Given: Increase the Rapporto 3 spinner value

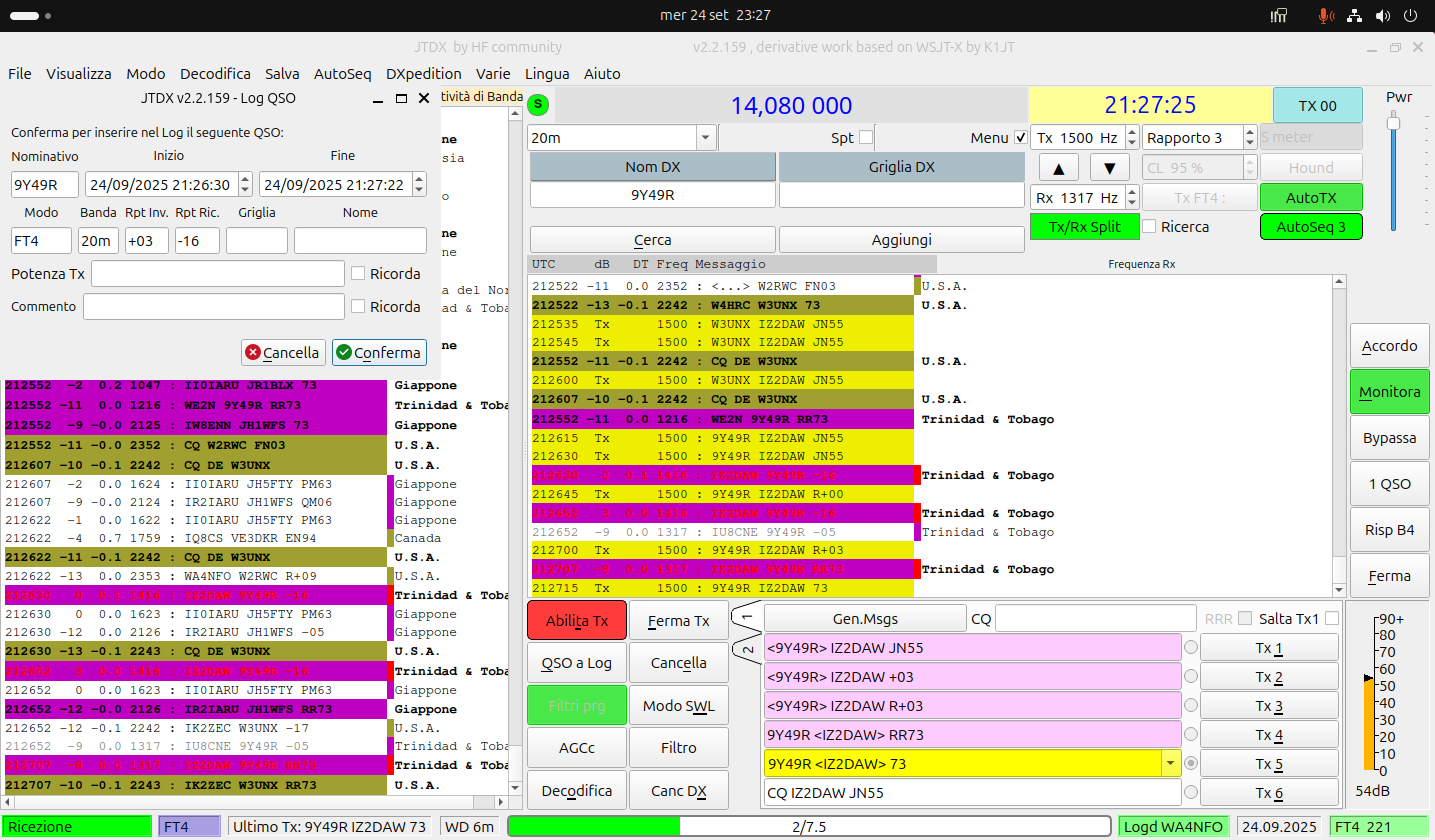Looking at the screenshot, I should 1250,131.
